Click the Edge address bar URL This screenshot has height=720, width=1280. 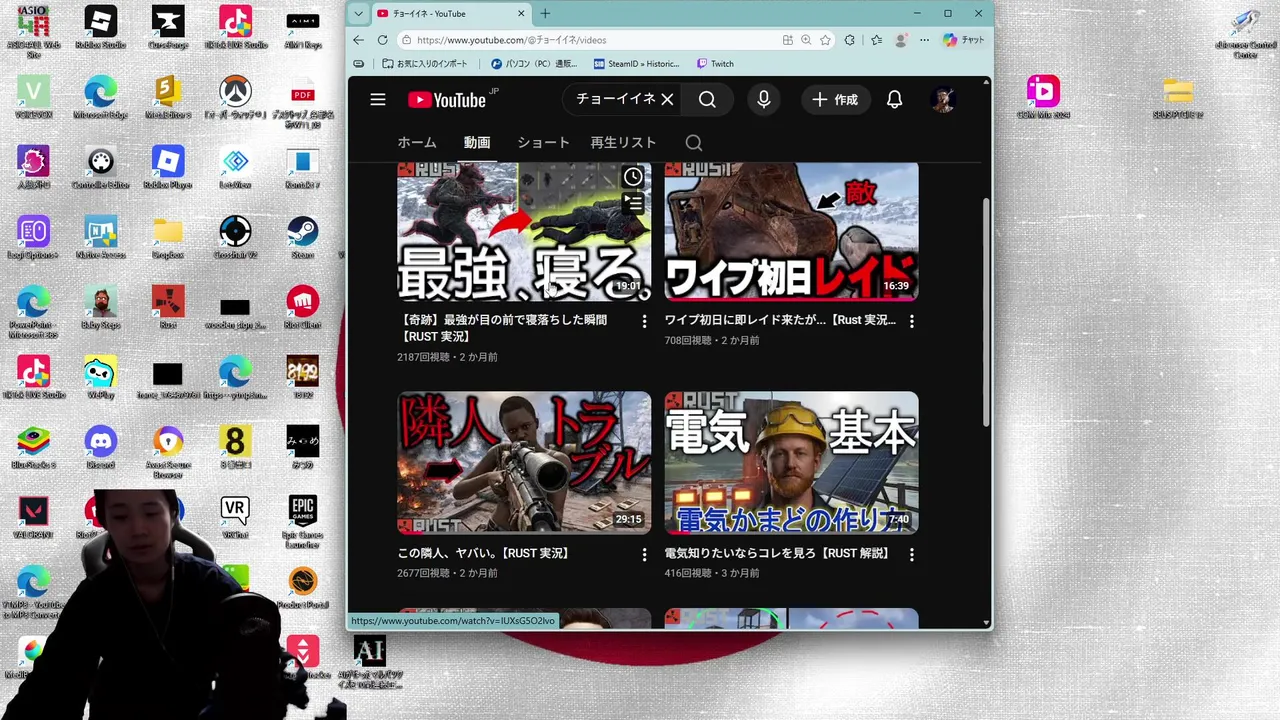[x=511, y=40]
